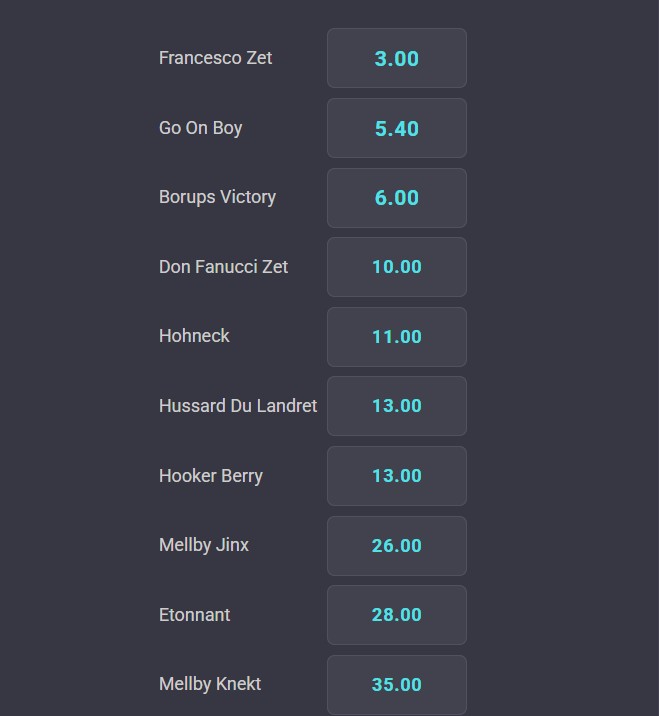659x716 pixels.
Task: Select Mellby Knekt 35.00 odds
Action: [x=397, y=685]
